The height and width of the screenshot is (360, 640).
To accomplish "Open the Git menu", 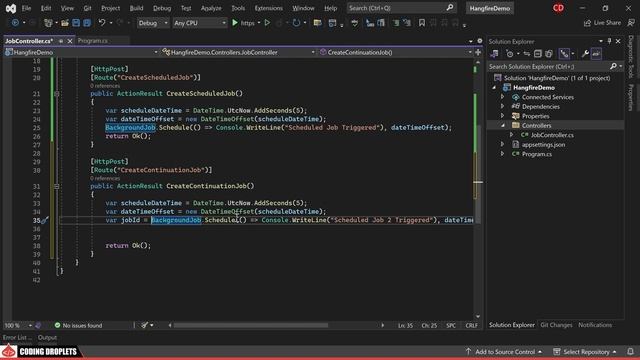I will [x=87, y=8].
